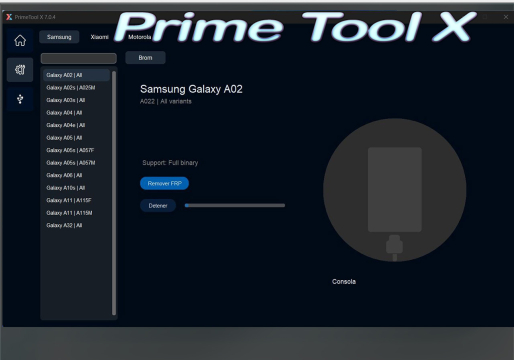Select Galaxy A03s | All entry
Image resolution: width=514 pixels, height=360 pixels.
pos(76,100)
